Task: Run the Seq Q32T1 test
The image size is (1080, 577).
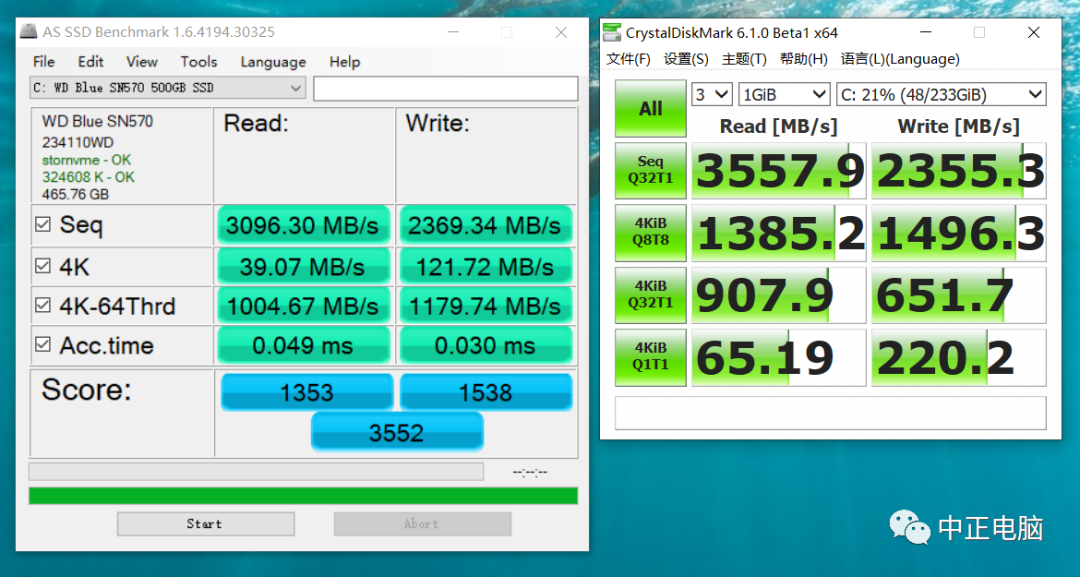Action: coord(650,170)
